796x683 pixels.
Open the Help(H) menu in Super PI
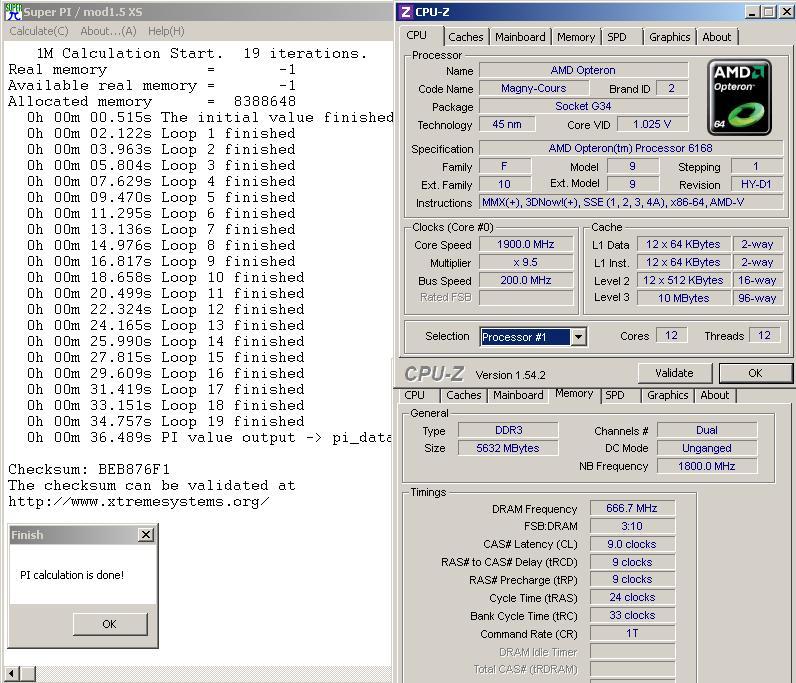[x=166, y=31]
